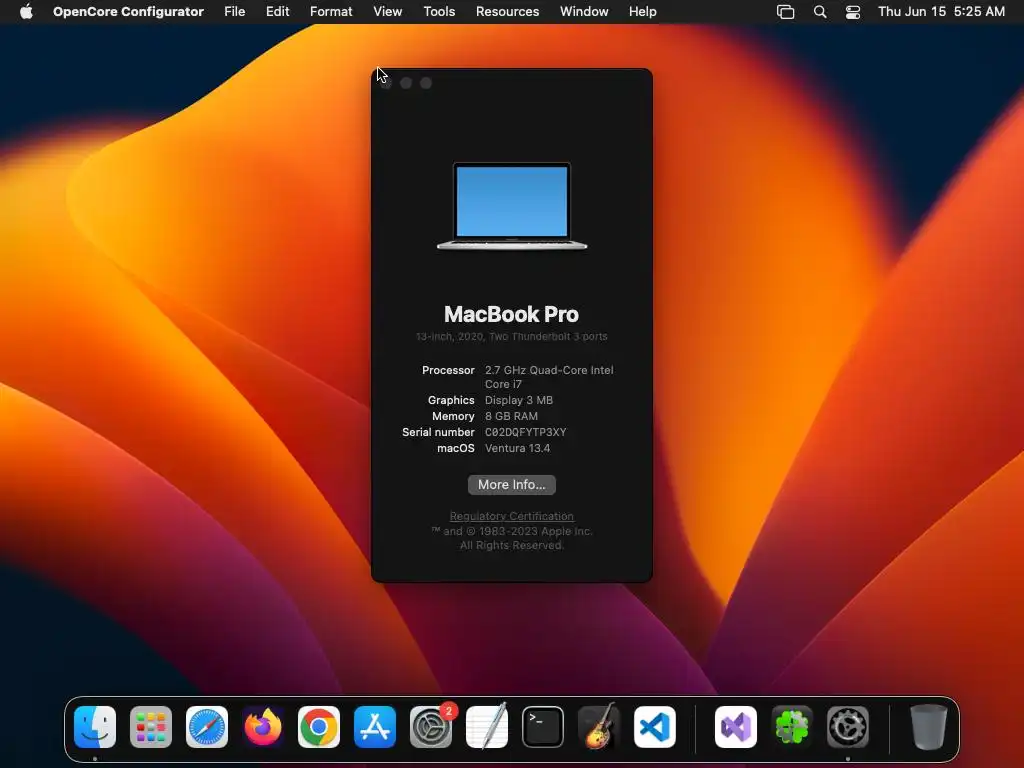Open Finder from the Dock
This screenshot has height=768, width=1024.
[x=95, y=727]
